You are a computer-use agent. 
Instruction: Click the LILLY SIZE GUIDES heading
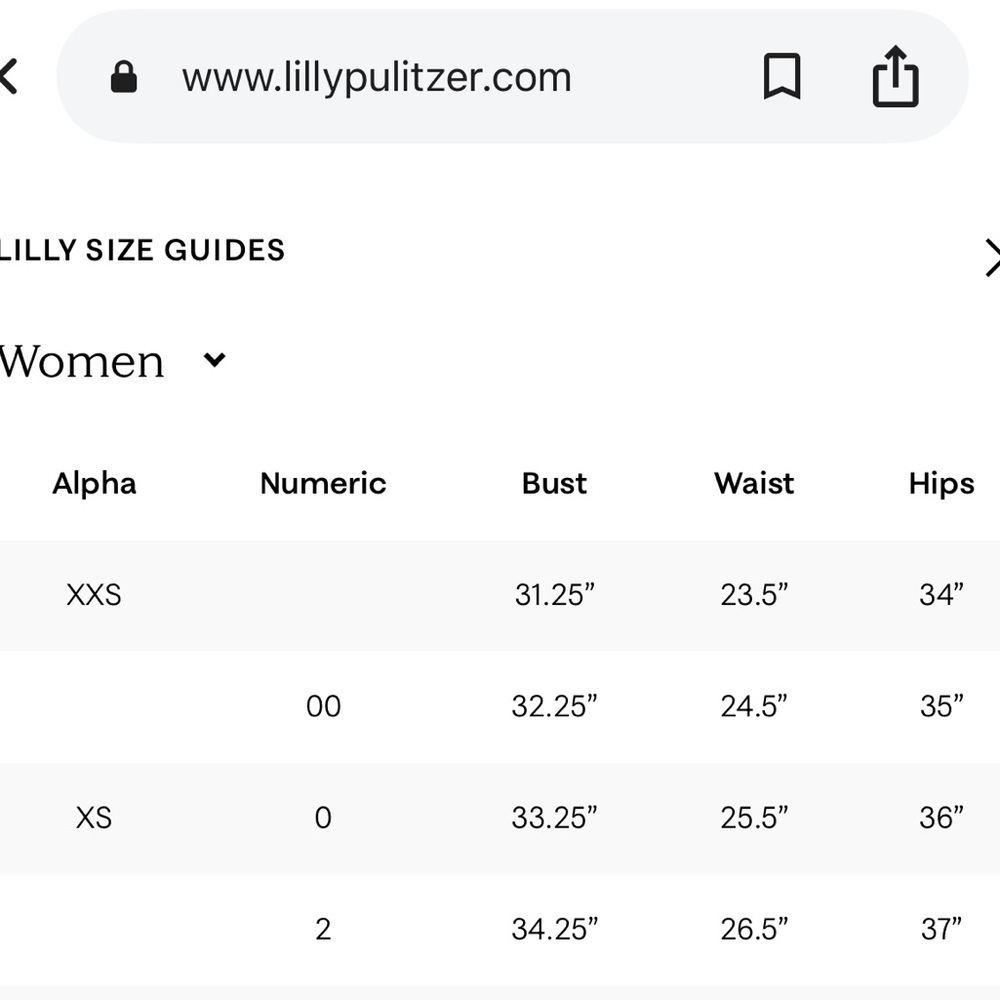tap(142, 250)
